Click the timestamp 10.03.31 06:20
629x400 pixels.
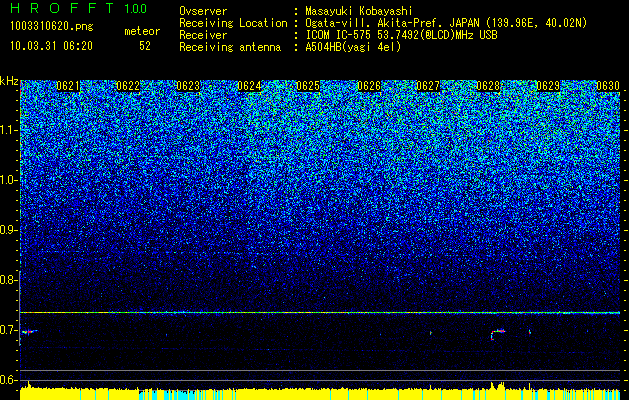[51, 46]
